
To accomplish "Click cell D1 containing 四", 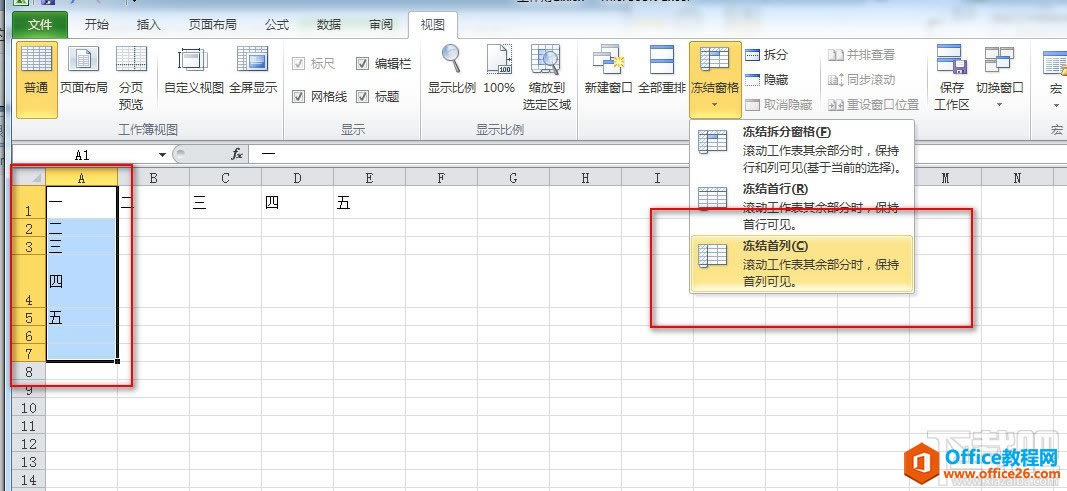I will [297, 203].
